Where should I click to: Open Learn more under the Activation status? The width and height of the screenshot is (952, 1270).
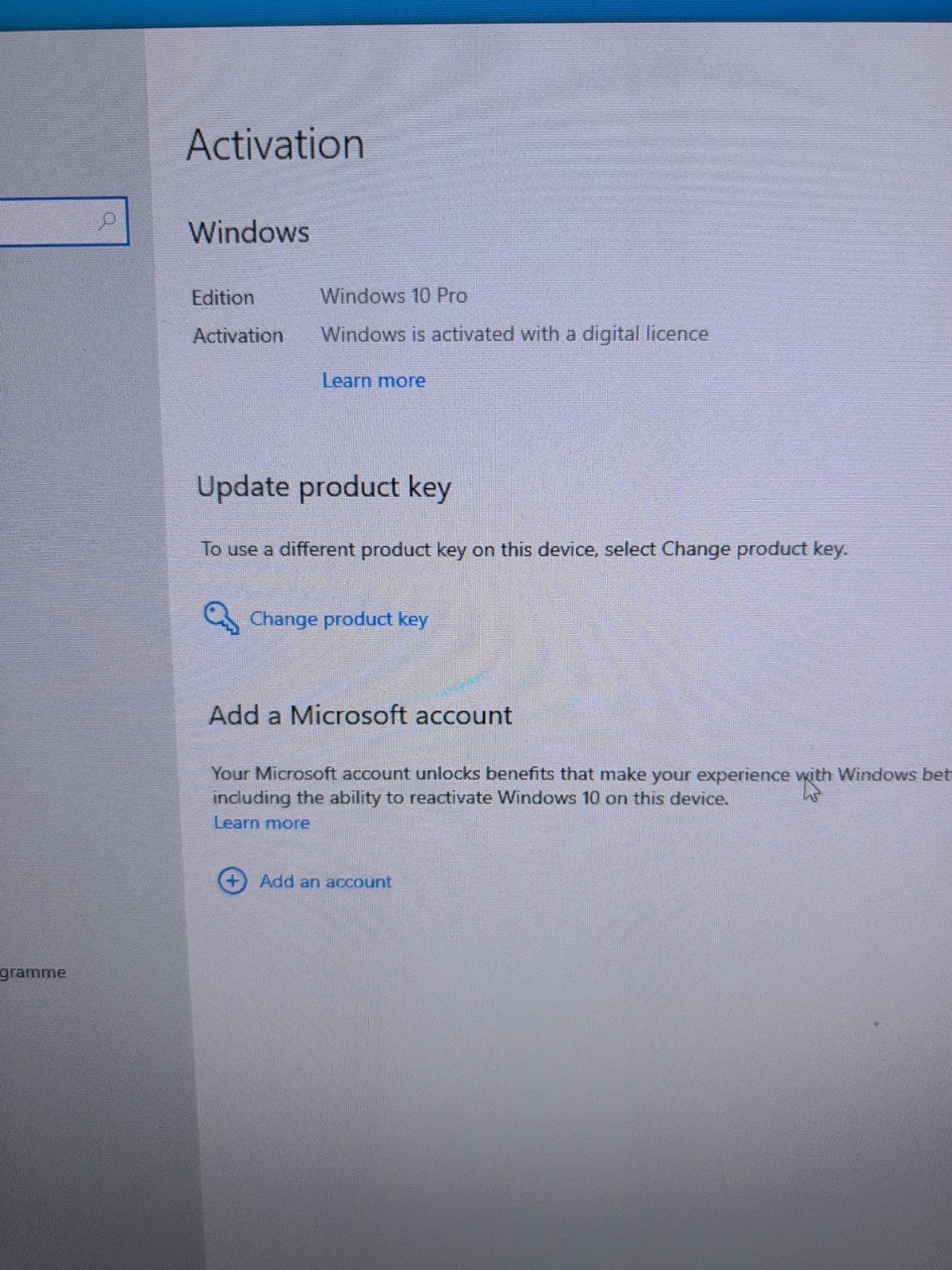click(374, 380)
